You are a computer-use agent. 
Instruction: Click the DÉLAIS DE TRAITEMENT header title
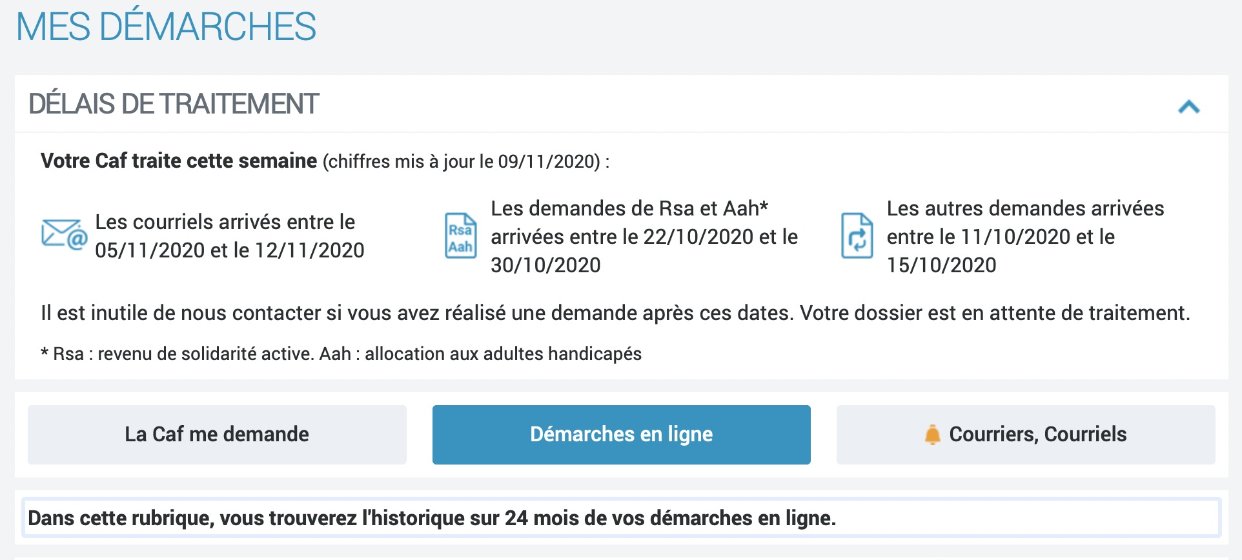click(174, 103)
